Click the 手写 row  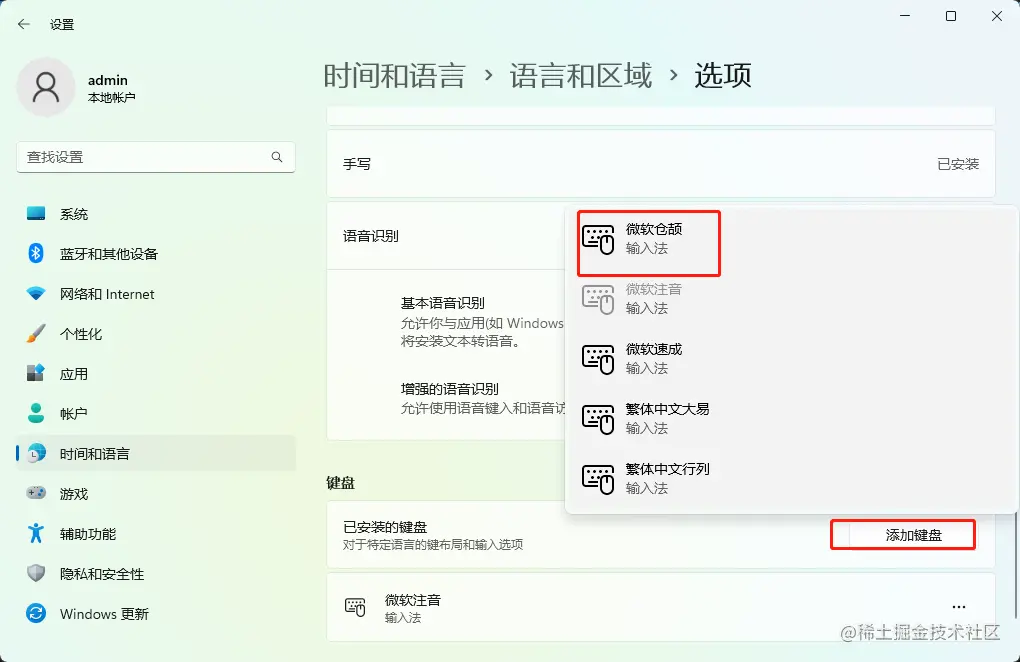[661, 164]
